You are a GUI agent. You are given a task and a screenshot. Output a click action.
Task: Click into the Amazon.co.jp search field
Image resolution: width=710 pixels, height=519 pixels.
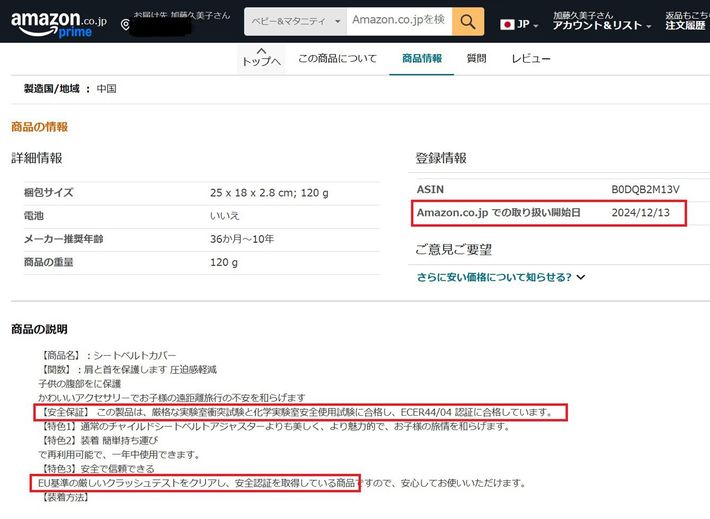tap(398, 20)
